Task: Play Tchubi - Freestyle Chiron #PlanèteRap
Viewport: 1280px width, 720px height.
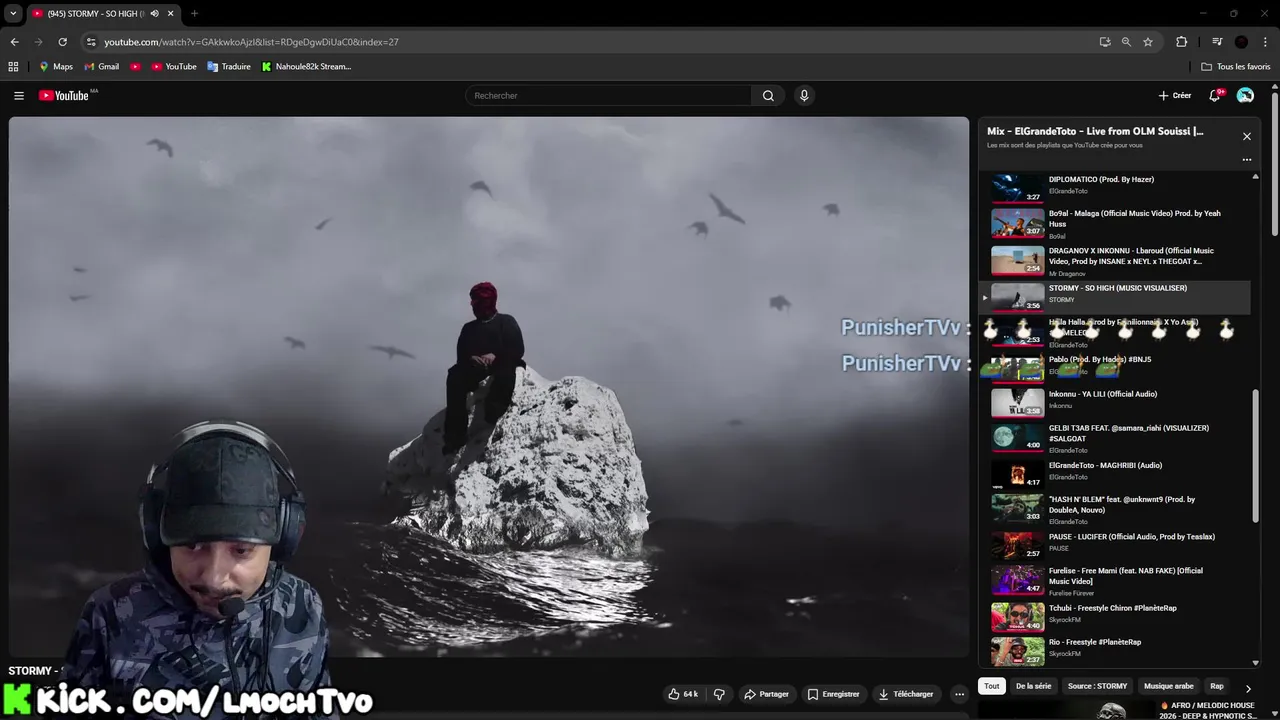Action: point(1114,616)
